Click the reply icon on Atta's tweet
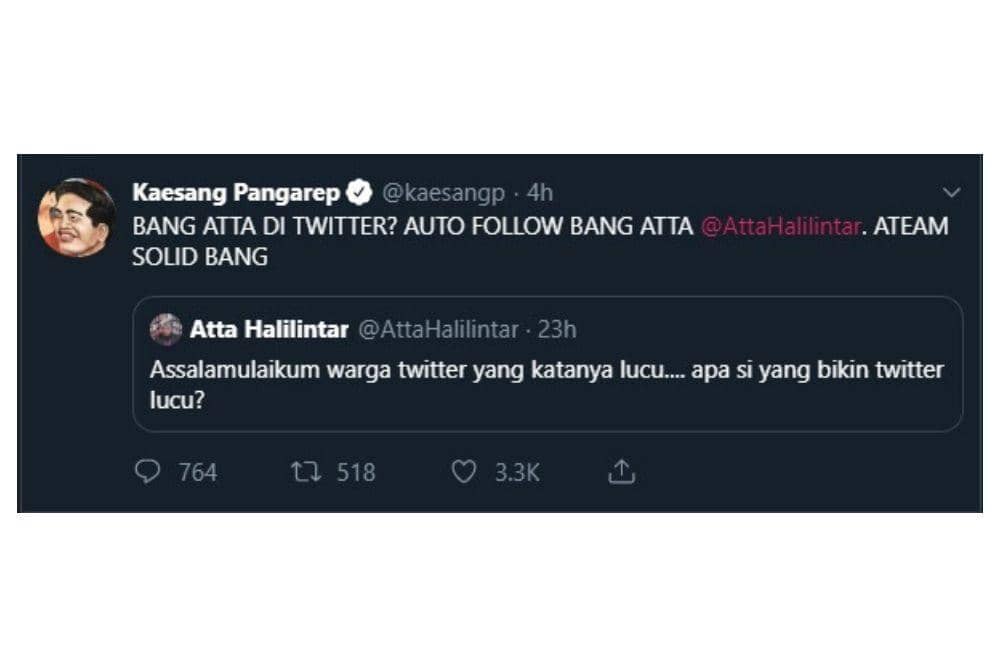The image size is (1000, 667). click(x=148, y=471)
